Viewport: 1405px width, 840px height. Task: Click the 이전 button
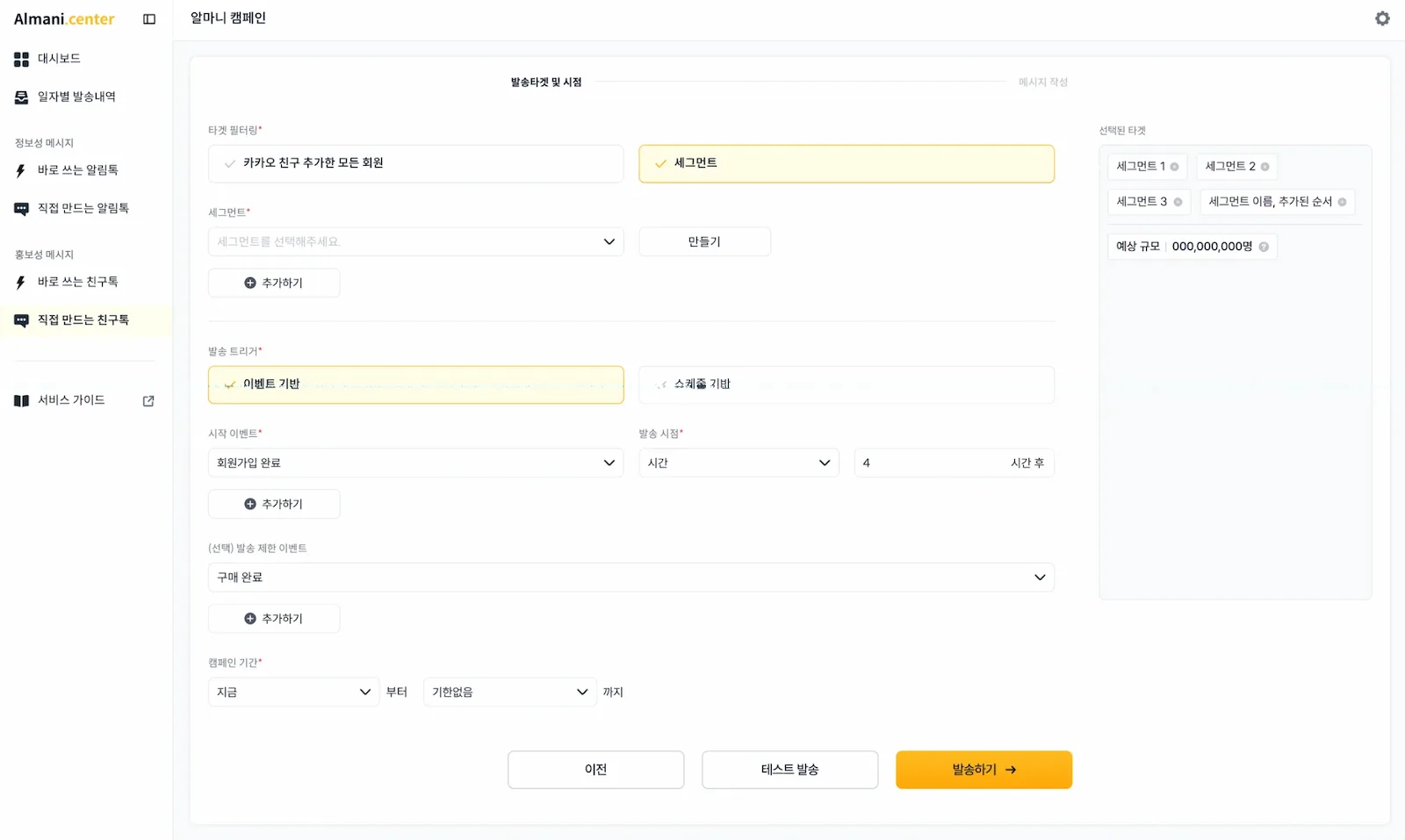click(595, 770)
